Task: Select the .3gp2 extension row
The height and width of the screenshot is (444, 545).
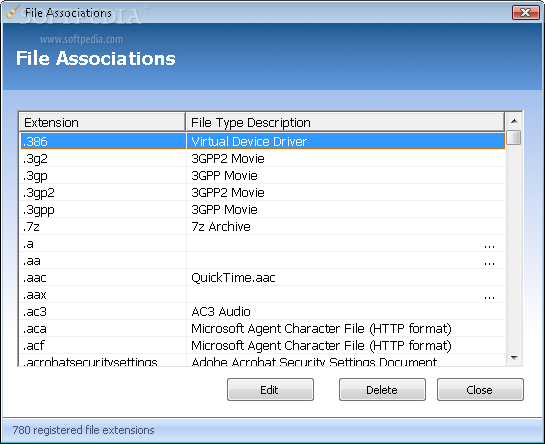Action: 263,192
